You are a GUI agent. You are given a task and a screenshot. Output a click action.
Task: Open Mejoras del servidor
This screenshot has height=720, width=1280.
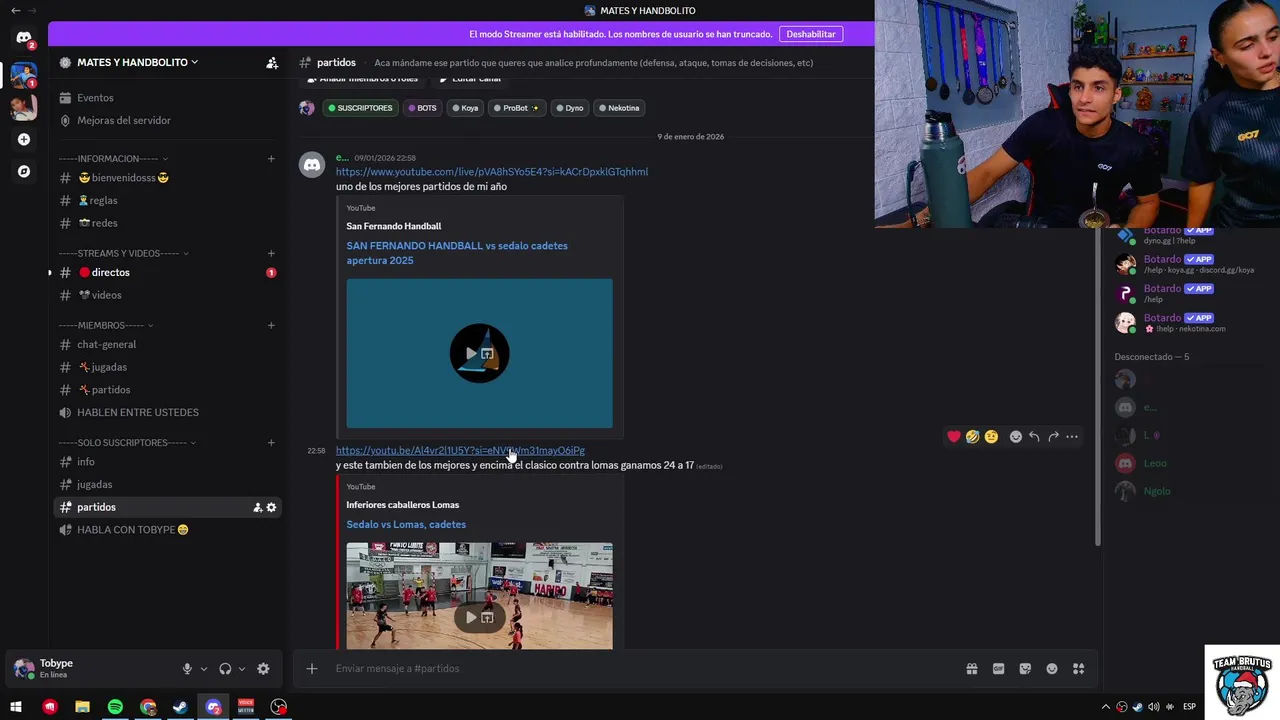[167, 120]
